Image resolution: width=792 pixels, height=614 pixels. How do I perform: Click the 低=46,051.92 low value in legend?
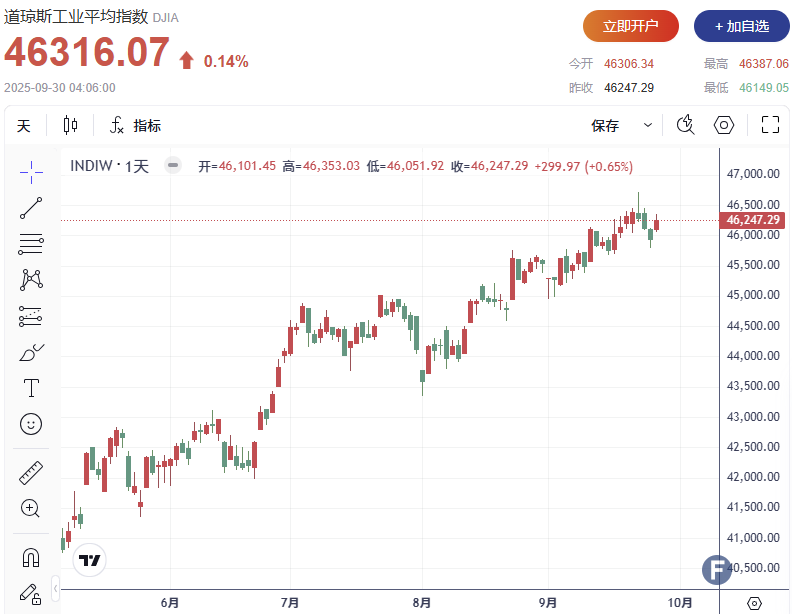point(406,166)
